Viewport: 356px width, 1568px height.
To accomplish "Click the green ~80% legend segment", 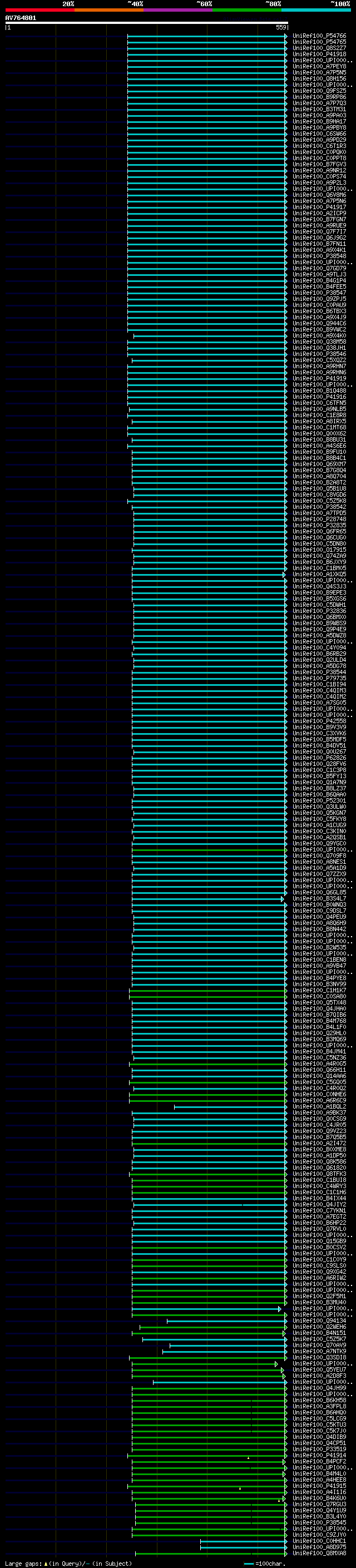I will click(x=247, y=10).
